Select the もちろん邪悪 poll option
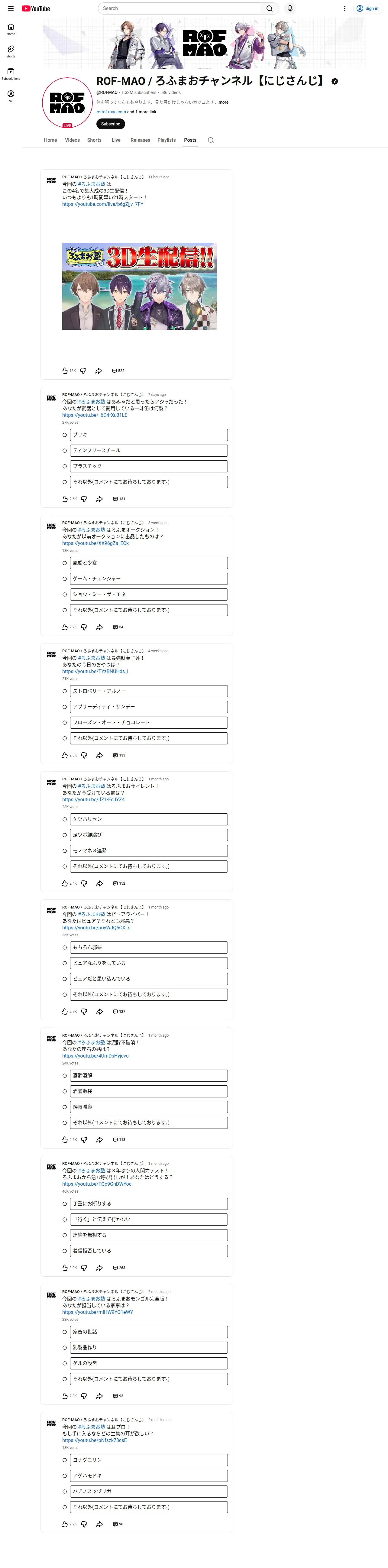The width and height of the screenshot is (388, 1568). point(145,948)
